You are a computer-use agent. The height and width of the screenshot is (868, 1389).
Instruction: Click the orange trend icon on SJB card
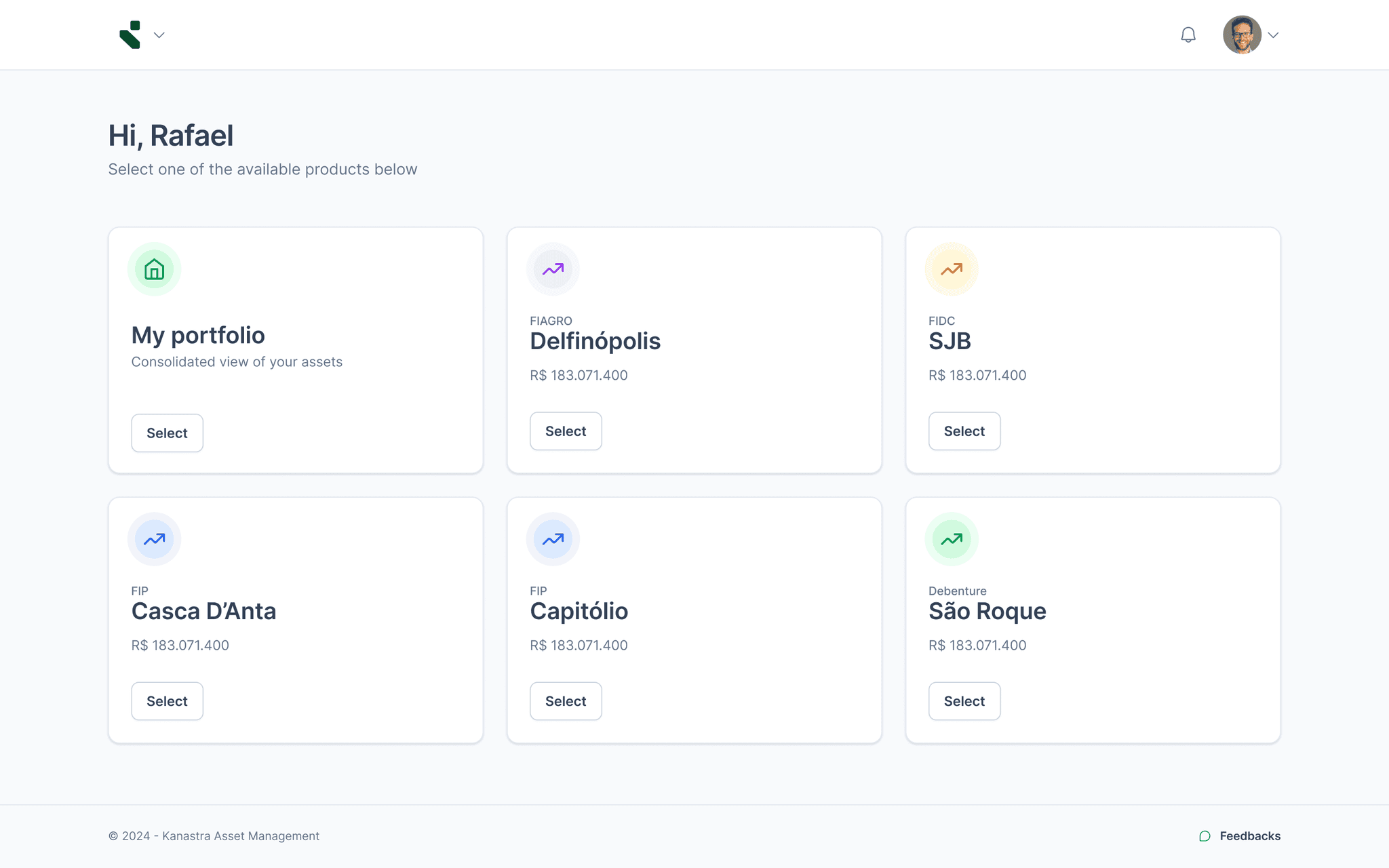pos(950,269)
